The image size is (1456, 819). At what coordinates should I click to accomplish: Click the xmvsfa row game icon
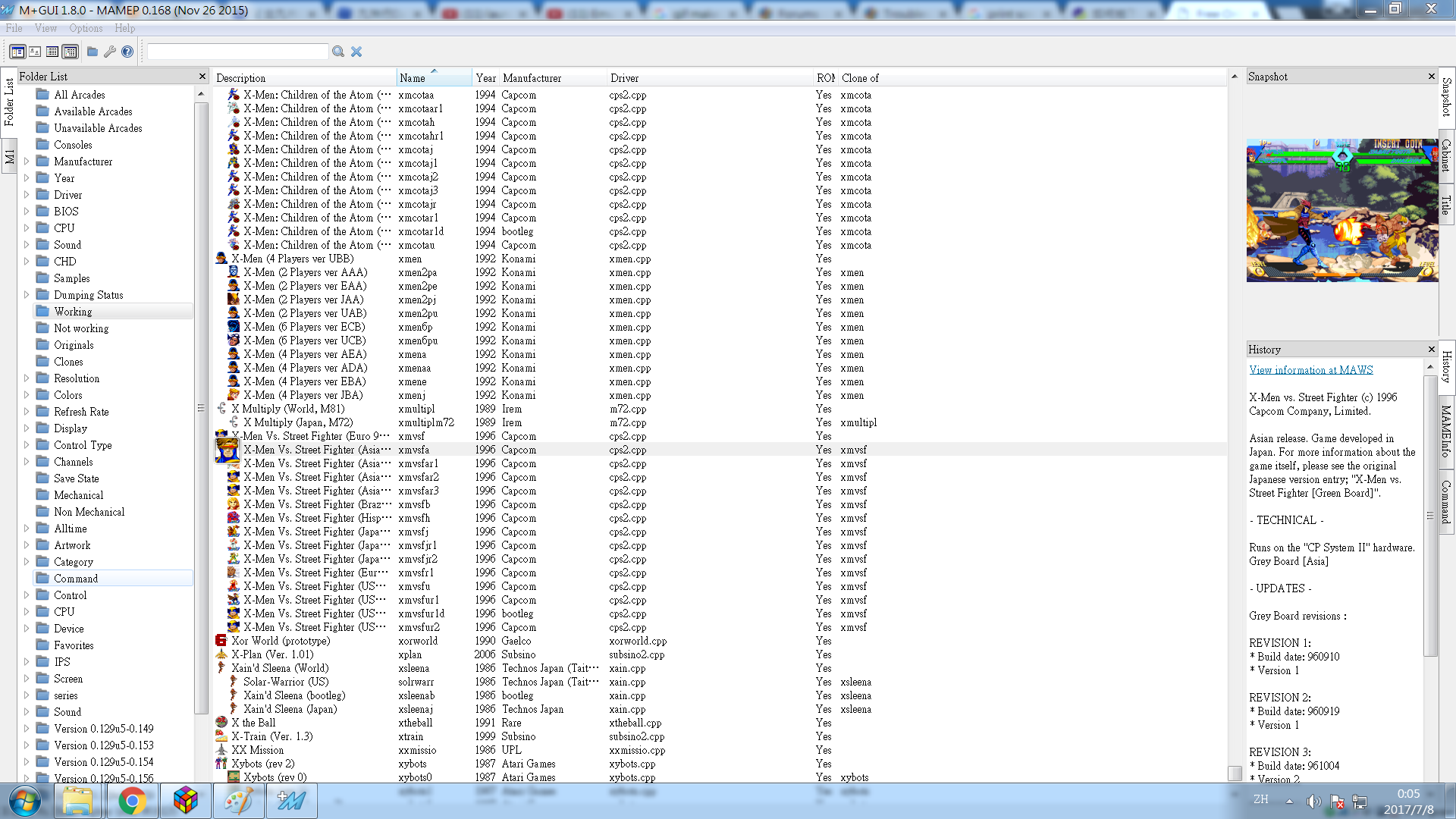pyautogui.click(x=227, y=450)
